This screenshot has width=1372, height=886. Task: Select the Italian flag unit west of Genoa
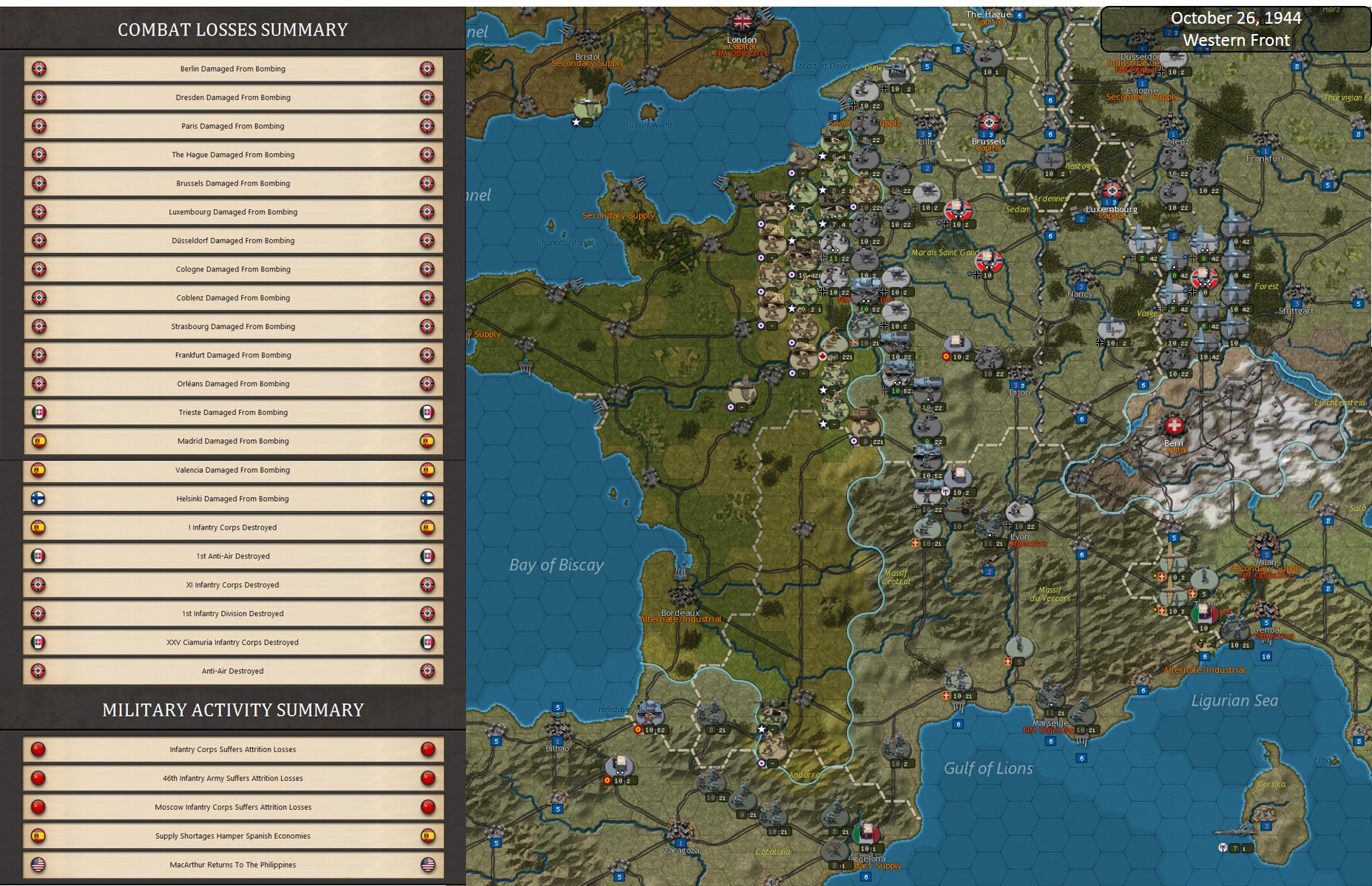1204,615
